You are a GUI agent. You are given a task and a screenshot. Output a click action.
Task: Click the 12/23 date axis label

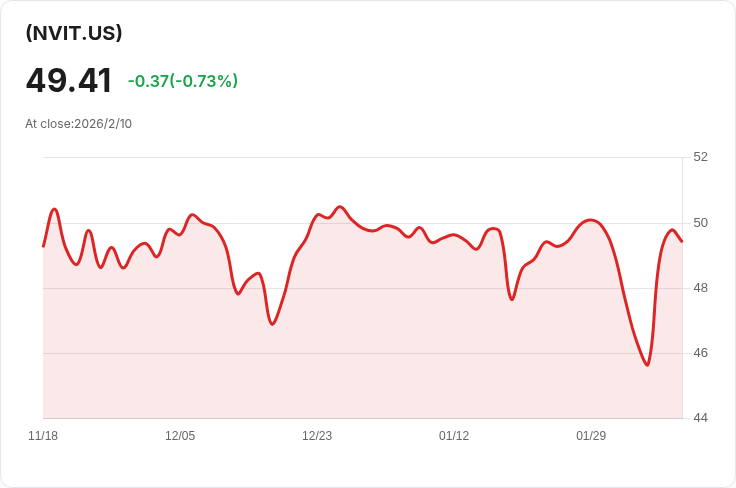tap(317, 436)
